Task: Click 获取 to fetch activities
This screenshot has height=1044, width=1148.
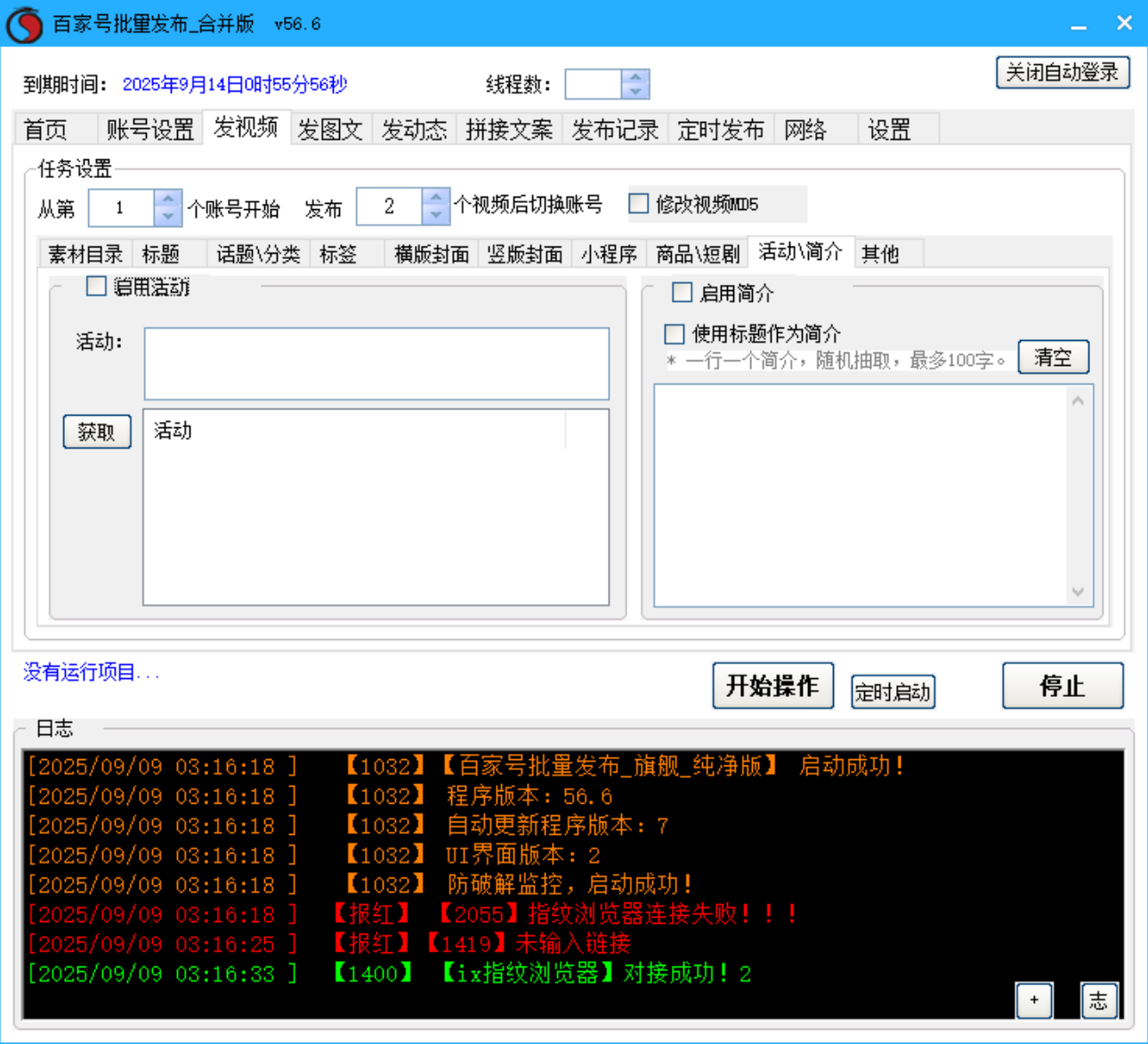Action: (x=97, y=432)
